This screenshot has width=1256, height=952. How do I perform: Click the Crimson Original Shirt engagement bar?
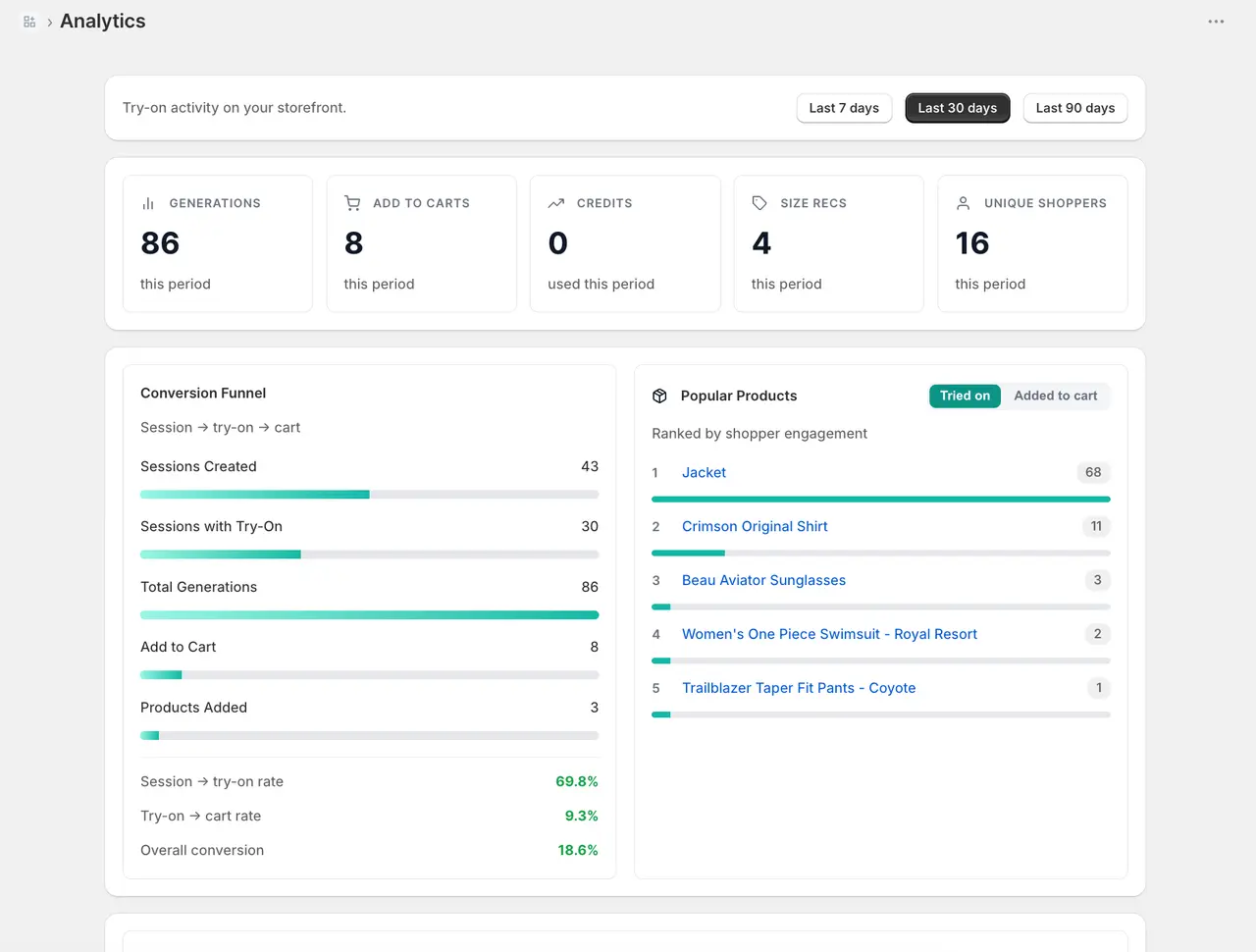tap(881, 554)
